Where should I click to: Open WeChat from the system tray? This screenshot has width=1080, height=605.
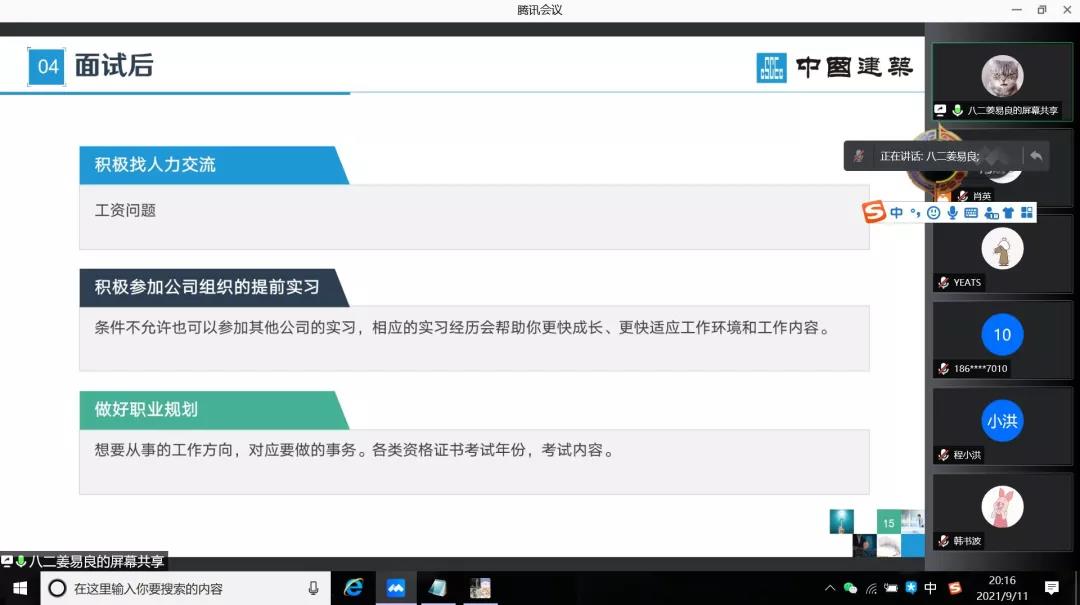click(x=850, y=588)
